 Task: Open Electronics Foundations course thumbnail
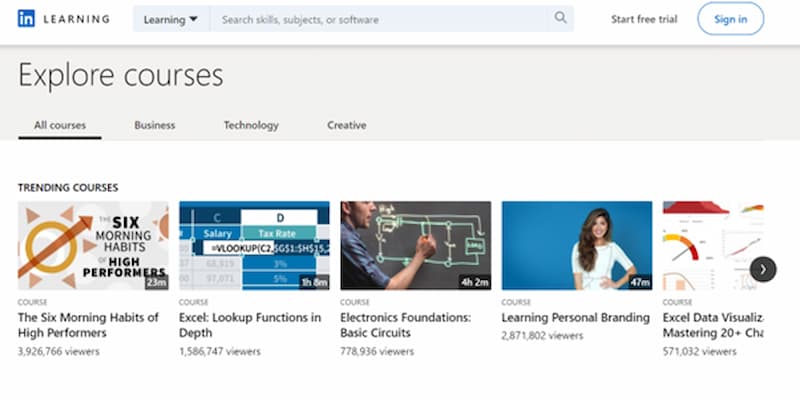coord(416,245)
